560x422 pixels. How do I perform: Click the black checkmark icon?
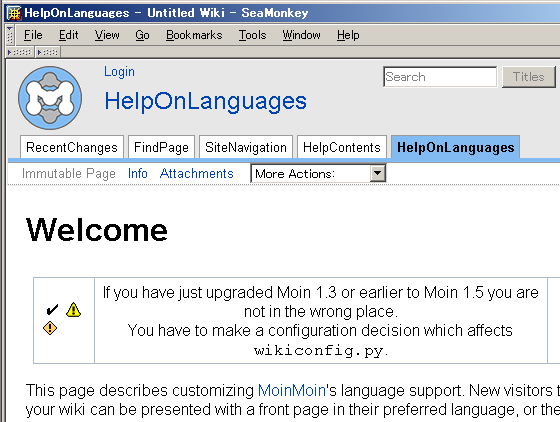point(52,310)
